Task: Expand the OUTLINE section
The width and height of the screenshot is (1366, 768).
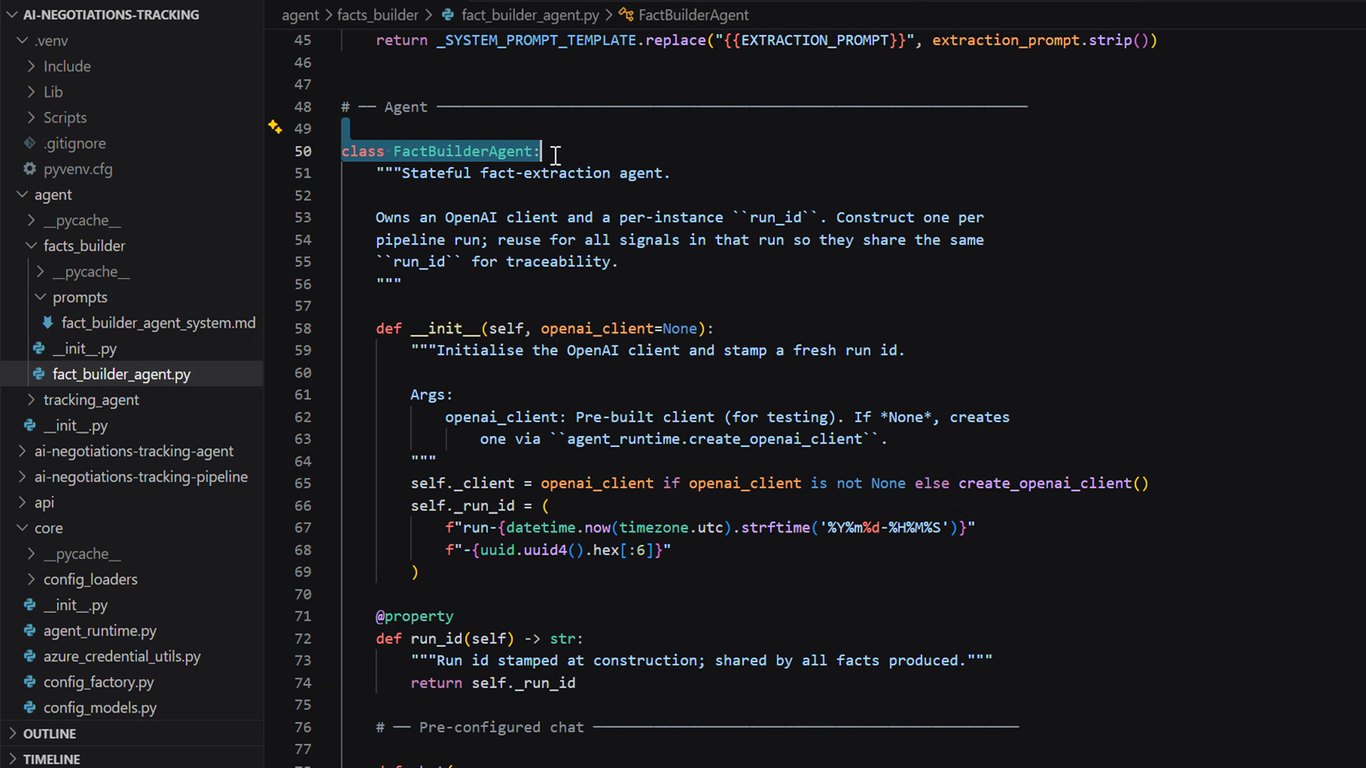Action: 48,733
